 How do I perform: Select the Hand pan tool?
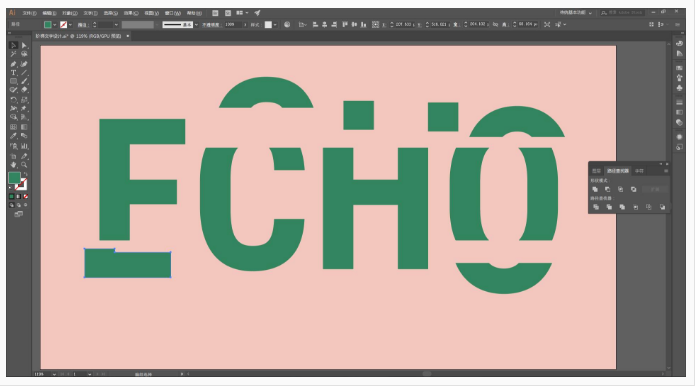coord(13,165)
